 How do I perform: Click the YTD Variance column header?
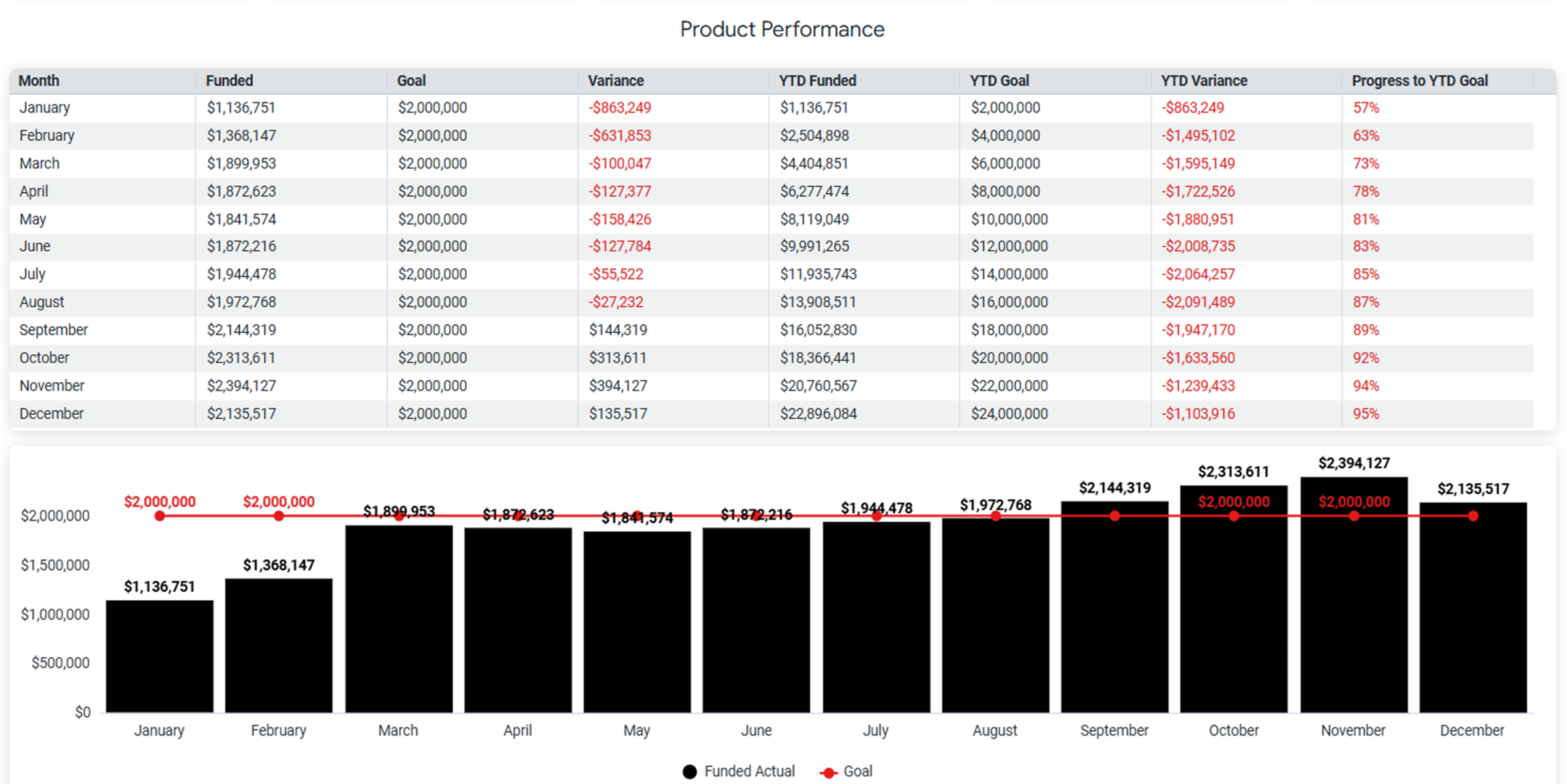coord(1203,80)
